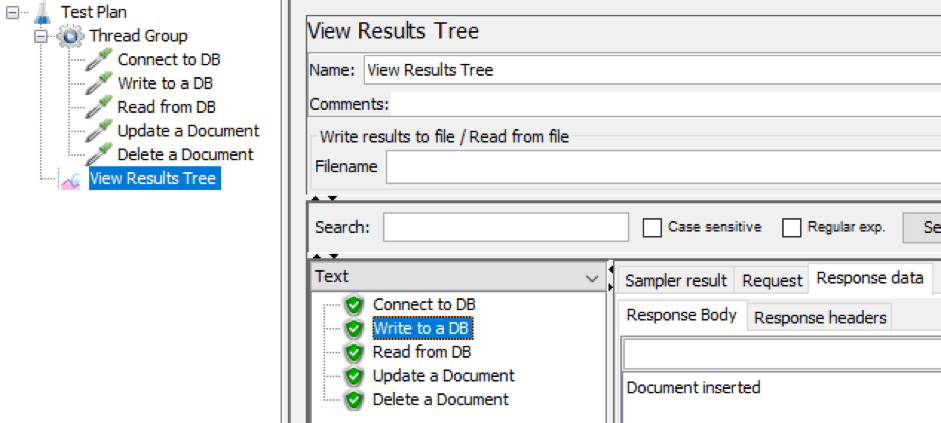Viewport: 941px width, 423px height.
Task: Click the Read from DB sampler pipette icon
Action: 98,107
